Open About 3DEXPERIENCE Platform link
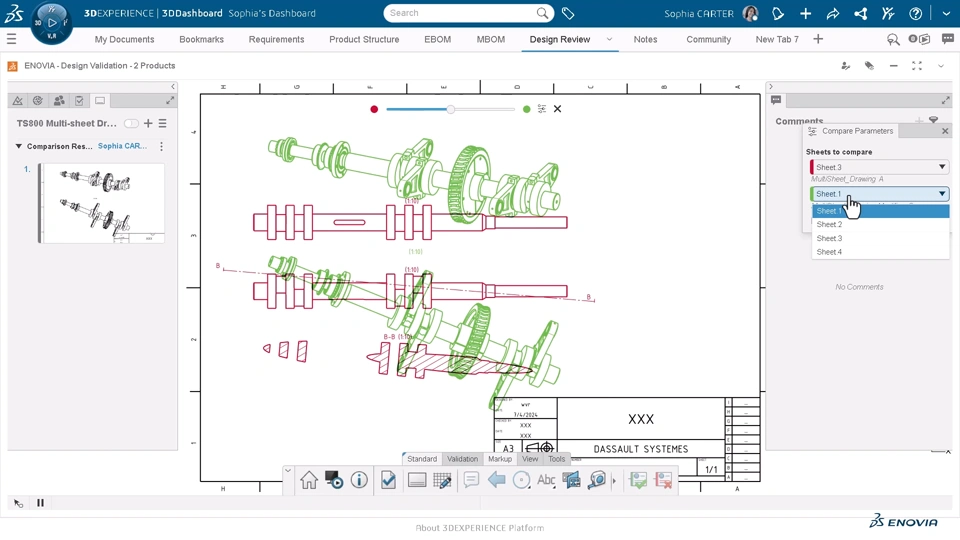Image resolution: width=960 pixels, height=540 pixels. pos(479,528)
